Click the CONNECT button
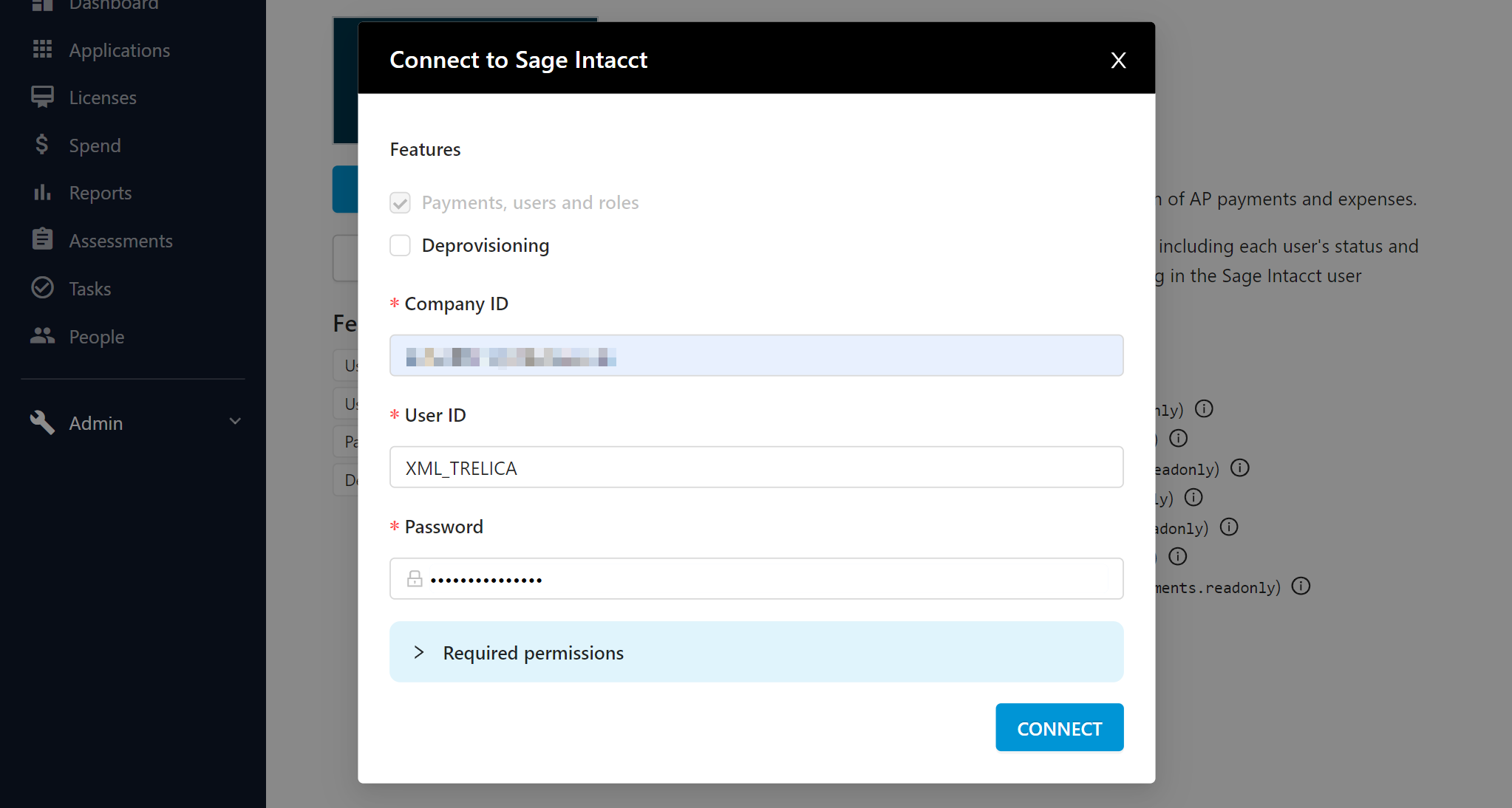The width and height of the screenshot is (1512, 808). click(x=1059, y=727)
